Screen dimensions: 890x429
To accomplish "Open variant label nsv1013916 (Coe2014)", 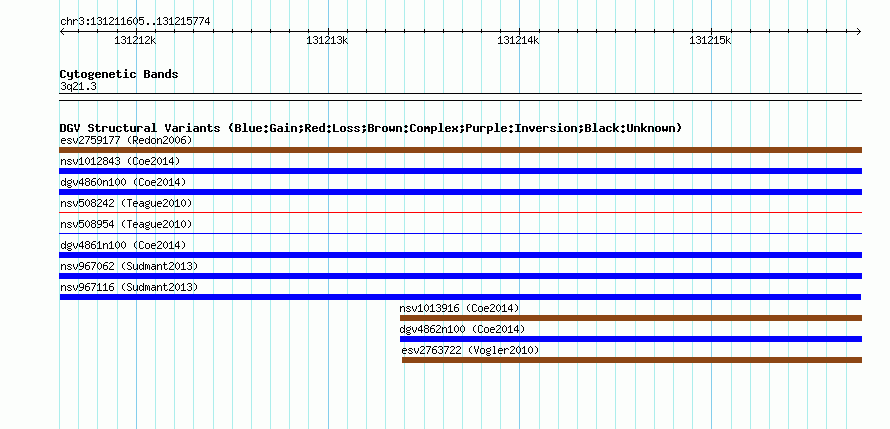I will [x=459, y=308].
